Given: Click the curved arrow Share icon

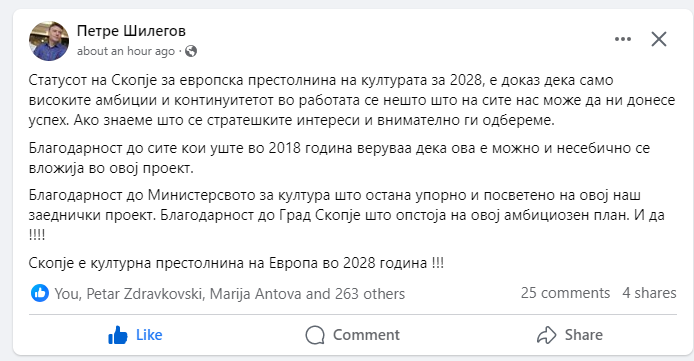Looking at the screenshot, I should point(546,335).
